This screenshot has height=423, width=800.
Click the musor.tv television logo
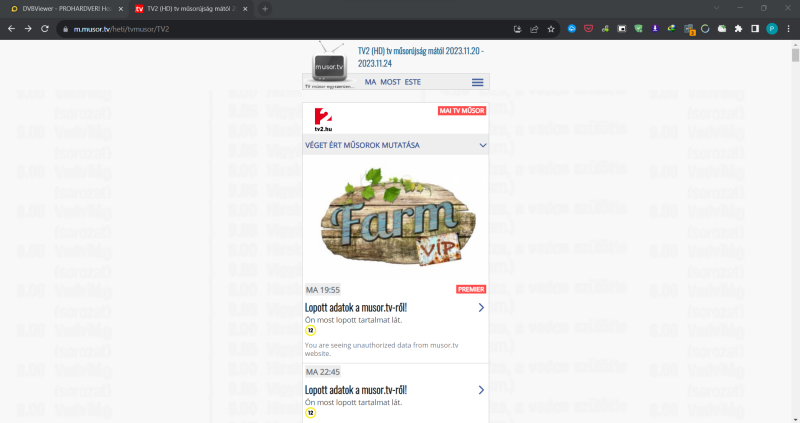pos(329,65)
